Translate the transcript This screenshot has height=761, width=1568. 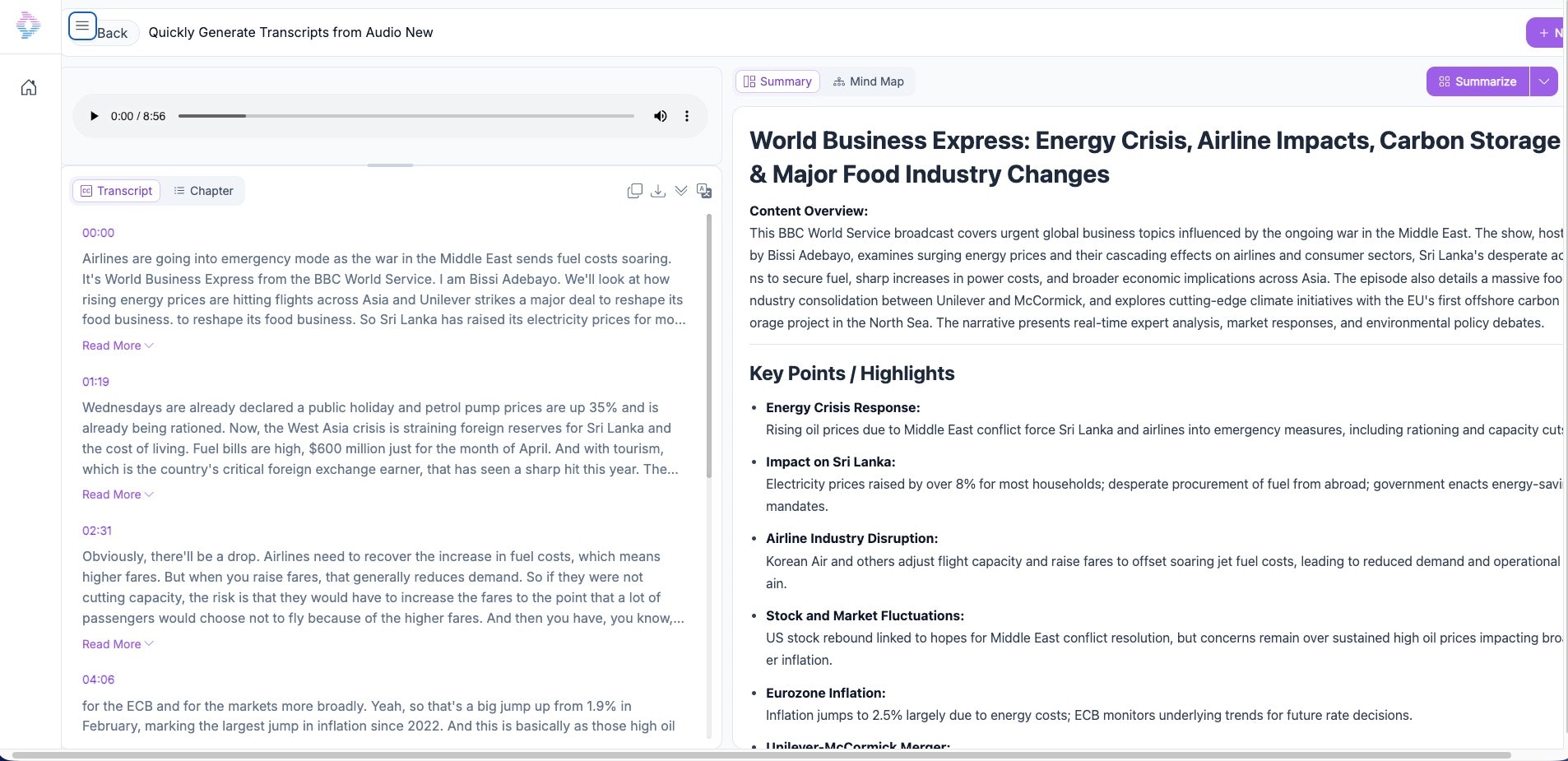click(704, 190)
